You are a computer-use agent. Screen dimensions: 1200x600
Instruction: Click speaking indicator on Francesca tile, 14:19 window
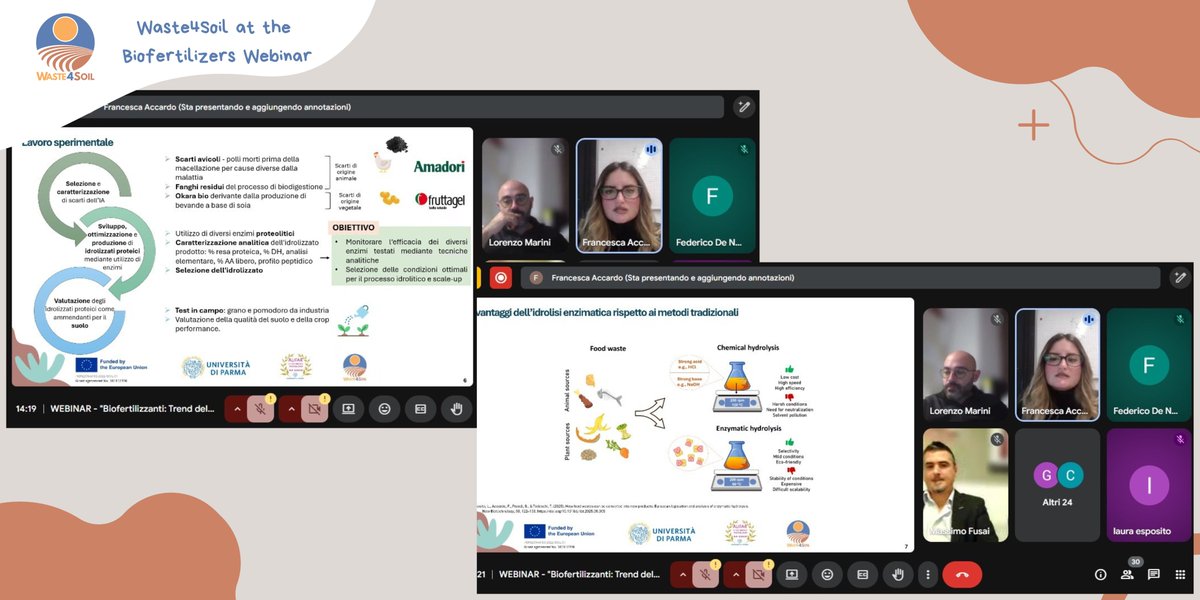651,149
